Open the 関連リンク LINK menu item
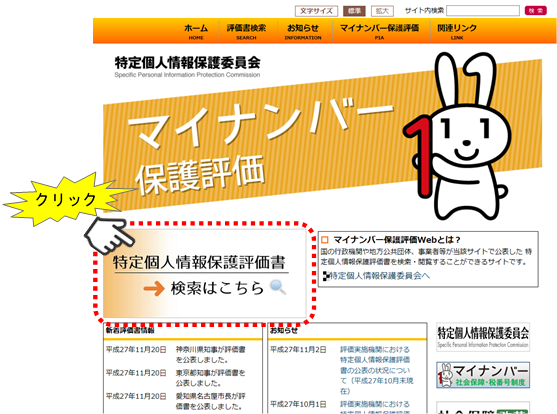Viewport: 557px width, 414px height. tap(457, 32)
